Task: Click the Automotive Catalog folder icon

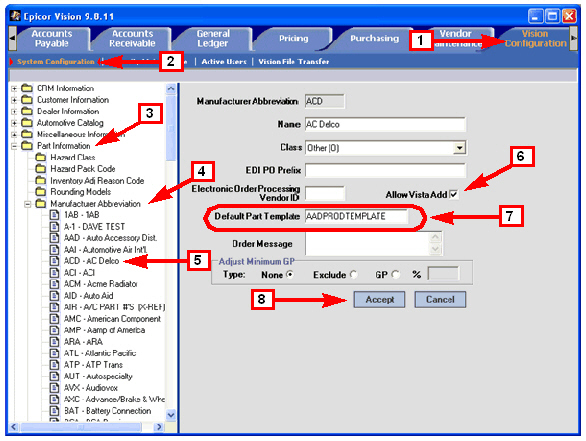Action: 27,123
